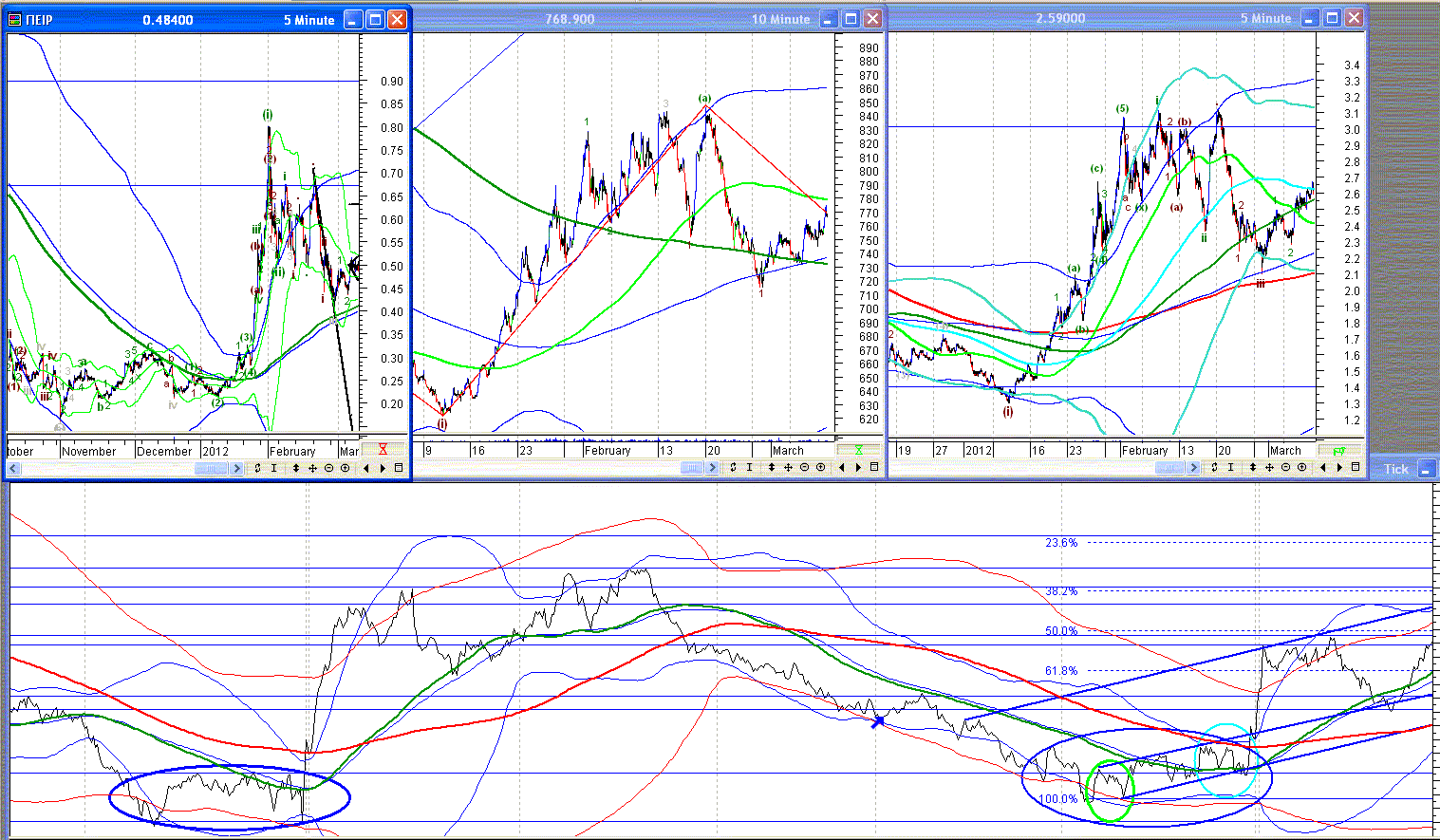The width and height of the screenshot is (1440, 840).
Task: Select four-way pan tool in ΠΕΙΡ chart
Action: [313, 468]
